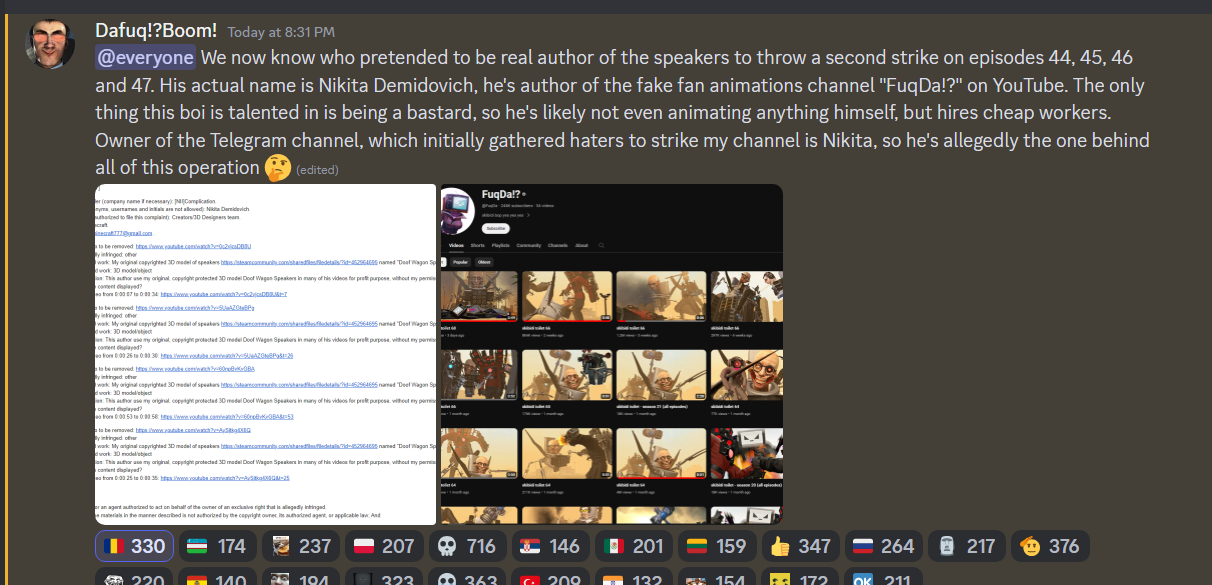Open the copyright complaint document image
This screenshot has width=1212, height=585.
pos(265,354)
